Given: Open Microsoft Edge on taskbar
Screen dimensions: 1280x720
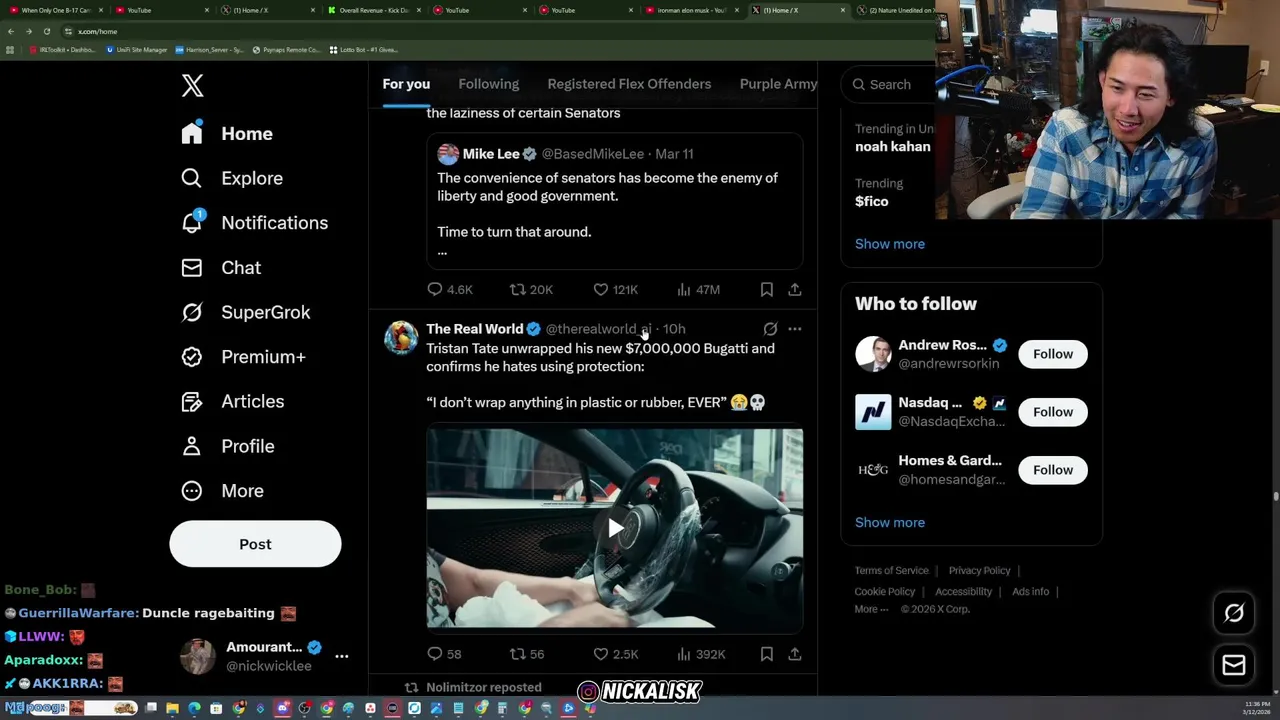Looking at the screenshot, I should tap(194, 708).
